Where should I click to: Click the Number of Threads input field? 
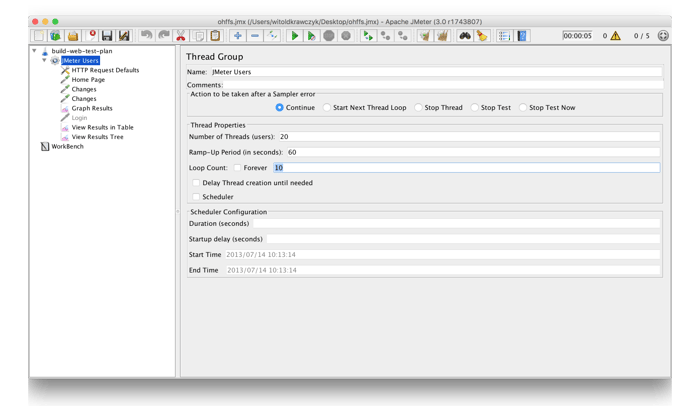pyautogui.click(x=468, y=137)
